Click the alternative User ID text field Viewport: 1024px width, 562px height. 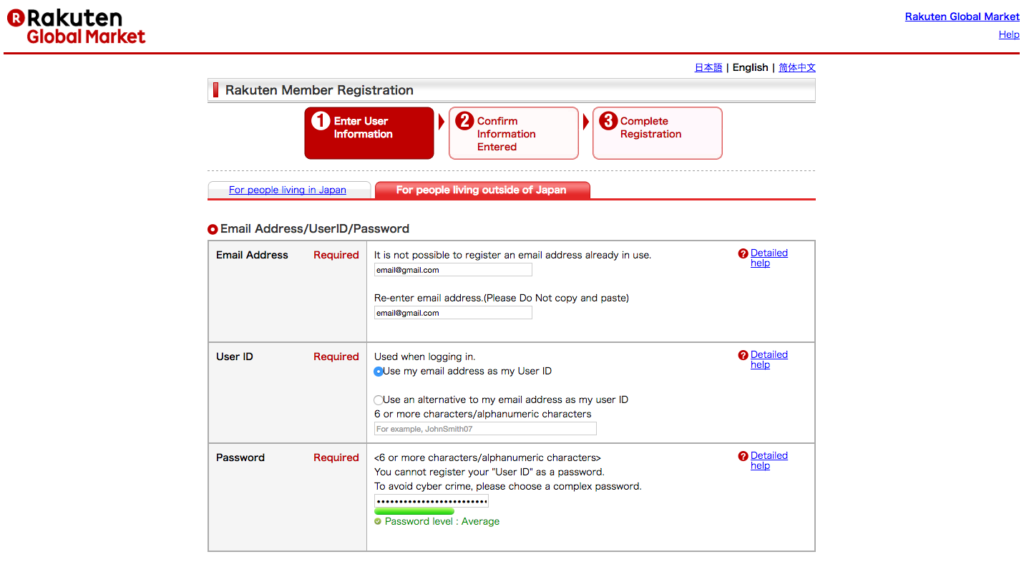tap(485, 429)
